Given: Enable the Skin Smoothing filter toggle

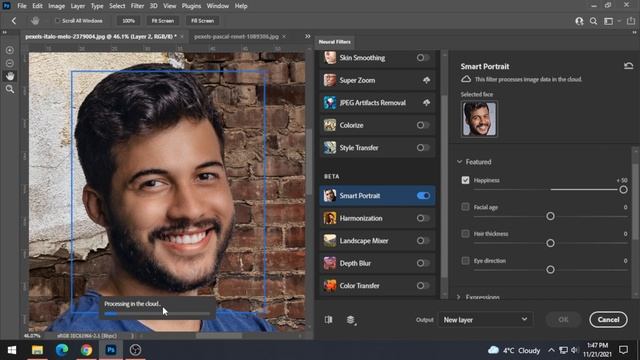Looking at the screenshot, I should pyautogui.click(x=423, y=58).
